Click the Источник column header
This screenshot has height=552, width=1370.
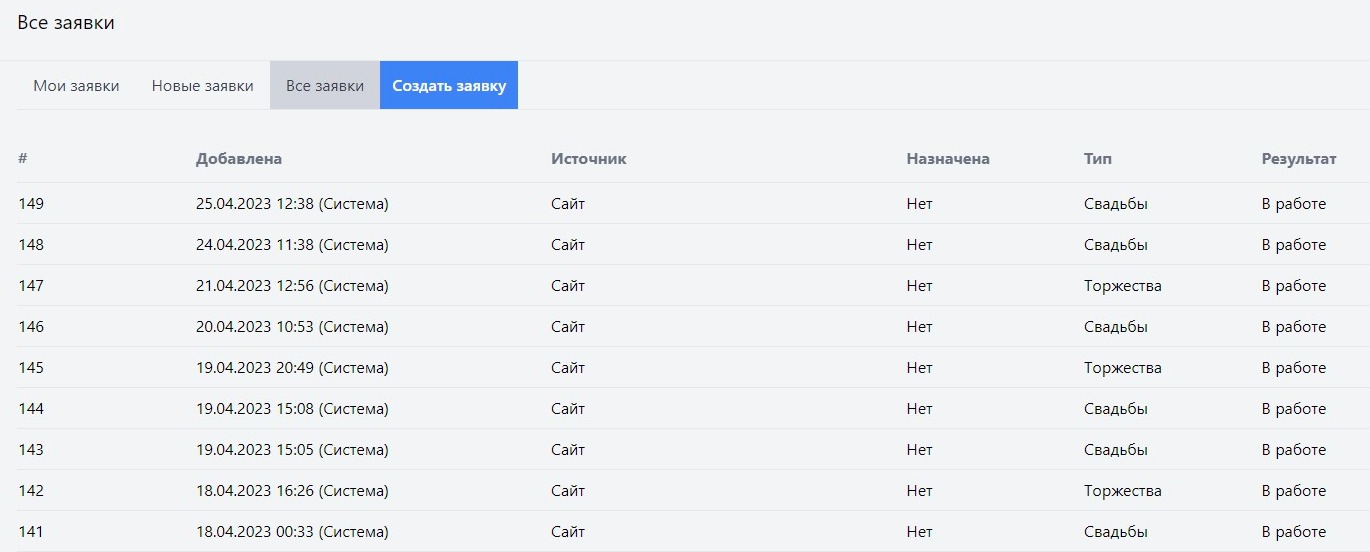(x=588, y=159)
